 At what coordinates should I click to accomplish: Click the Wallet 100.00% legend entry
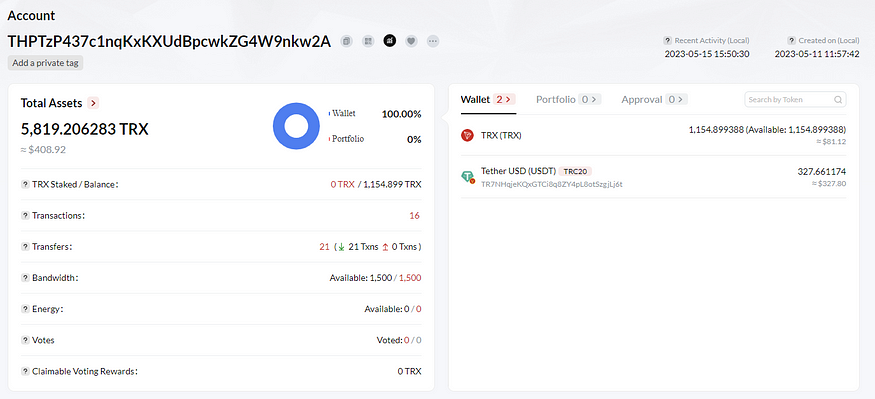click(x=375, y=114)
